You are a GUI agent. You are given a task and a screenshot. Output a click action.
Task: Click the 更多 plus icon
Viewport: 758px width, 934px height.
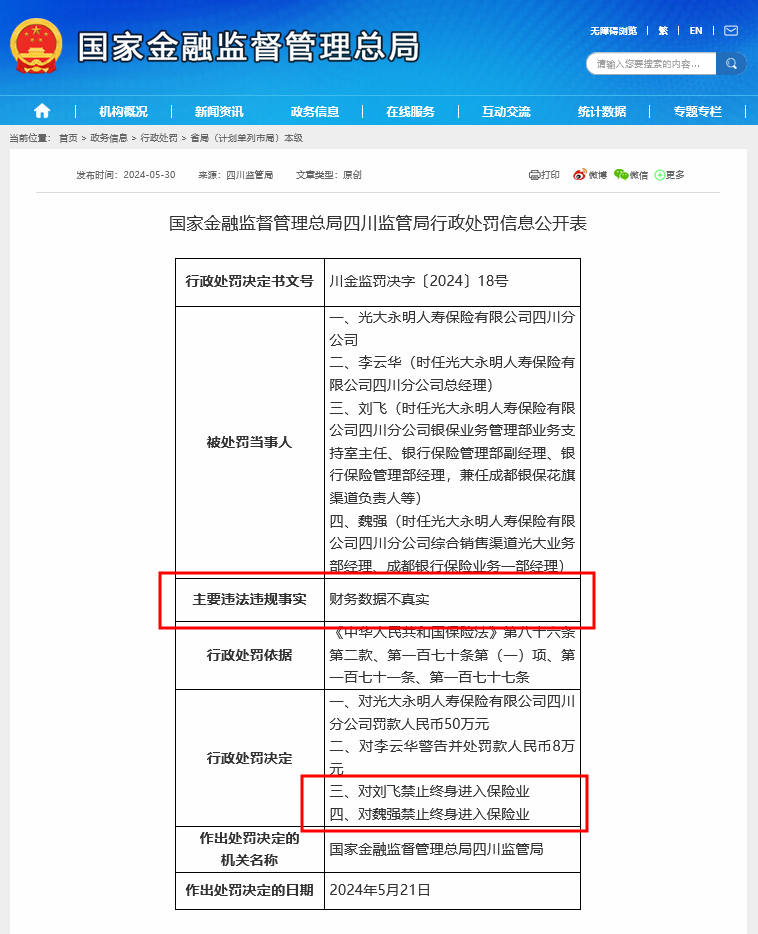pos(669,175)
